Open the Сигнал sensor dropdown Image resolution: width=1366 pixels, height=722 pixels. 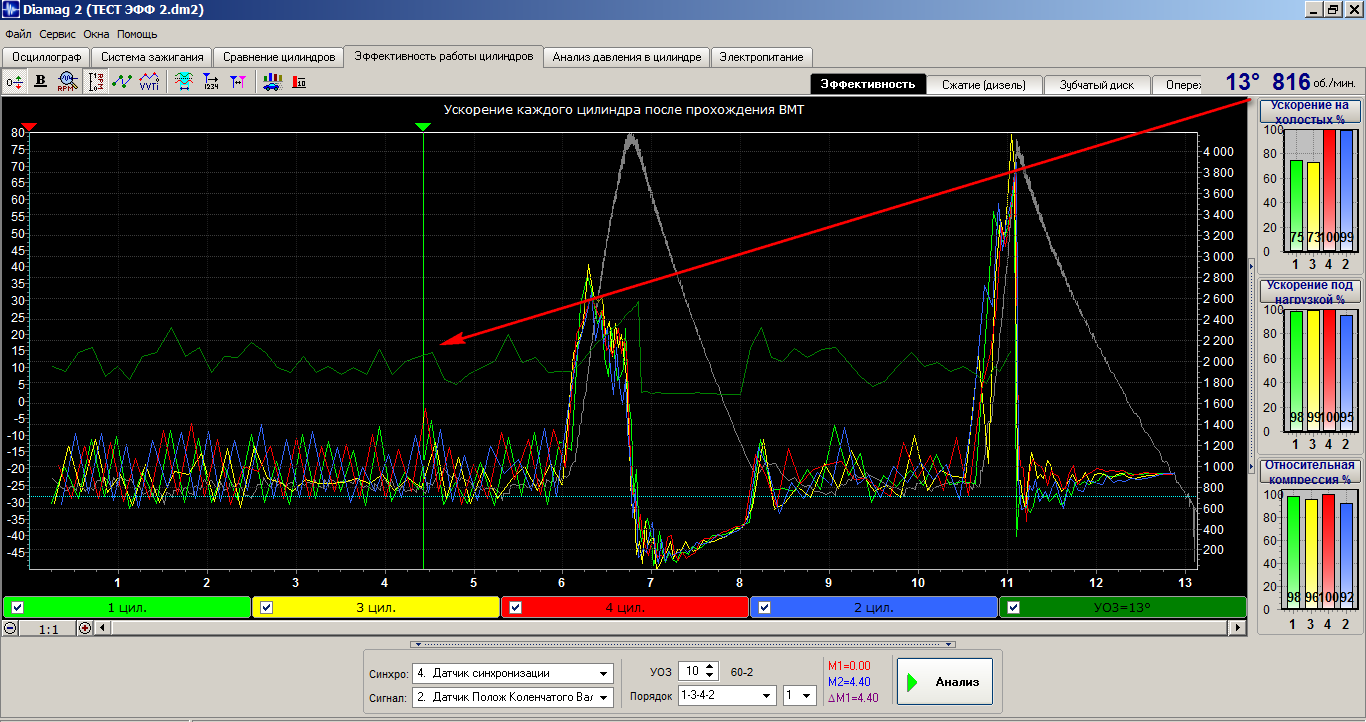pos(604,696)
